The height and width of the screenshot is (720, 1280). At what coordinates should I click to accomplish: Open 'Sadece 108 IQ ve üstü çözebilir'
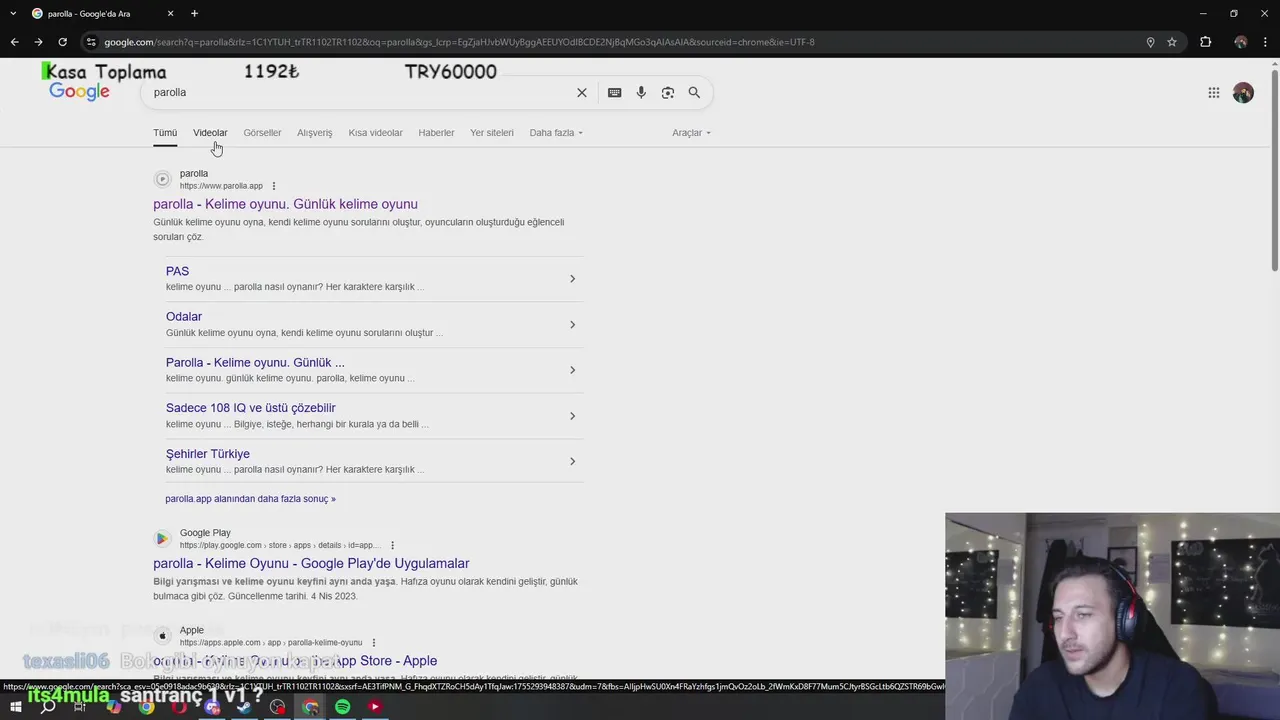[x=251, y=408]
